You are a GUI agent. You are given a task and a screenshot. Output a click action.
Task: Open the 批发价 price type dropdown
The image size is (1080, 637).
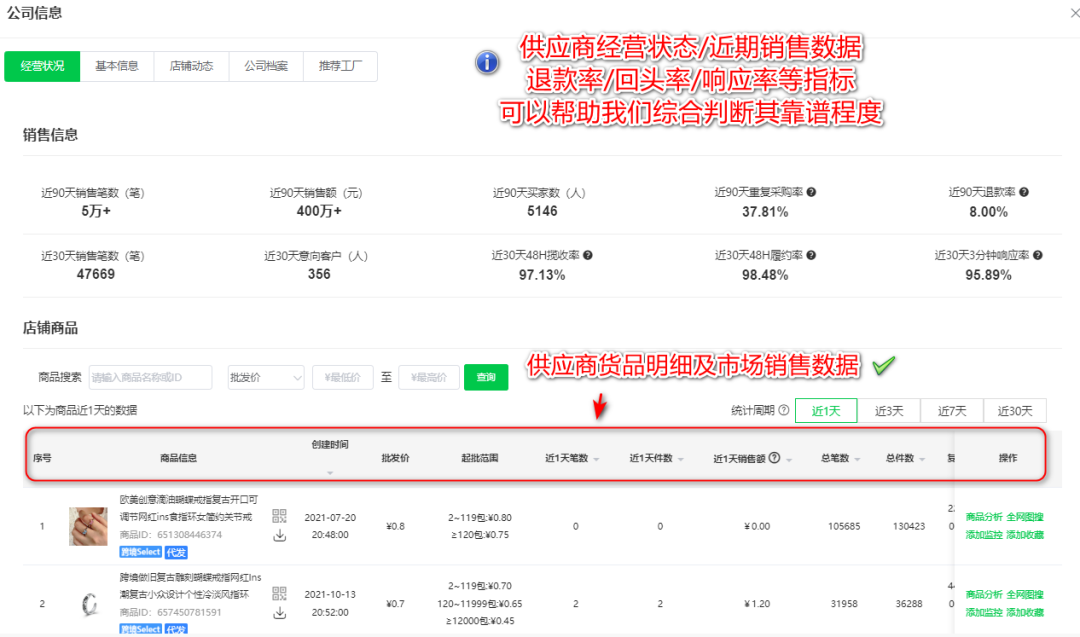[266, 377]
